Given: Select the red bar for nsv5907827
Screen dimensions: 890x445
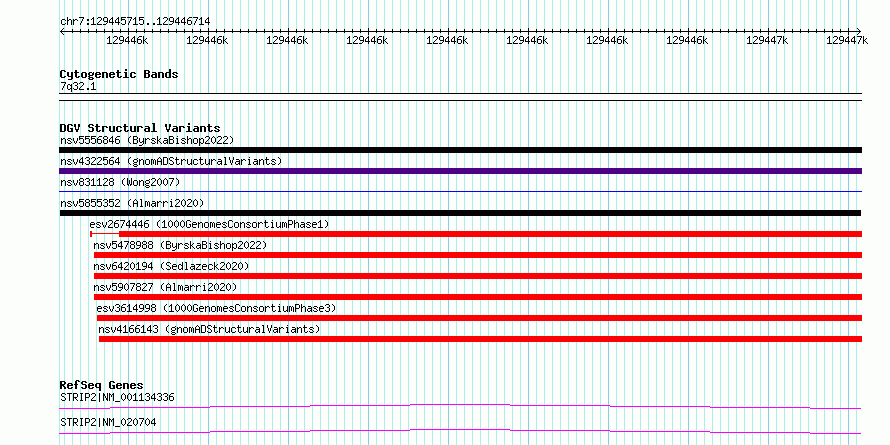Looking at the screenshot, I should click(478, 297).
